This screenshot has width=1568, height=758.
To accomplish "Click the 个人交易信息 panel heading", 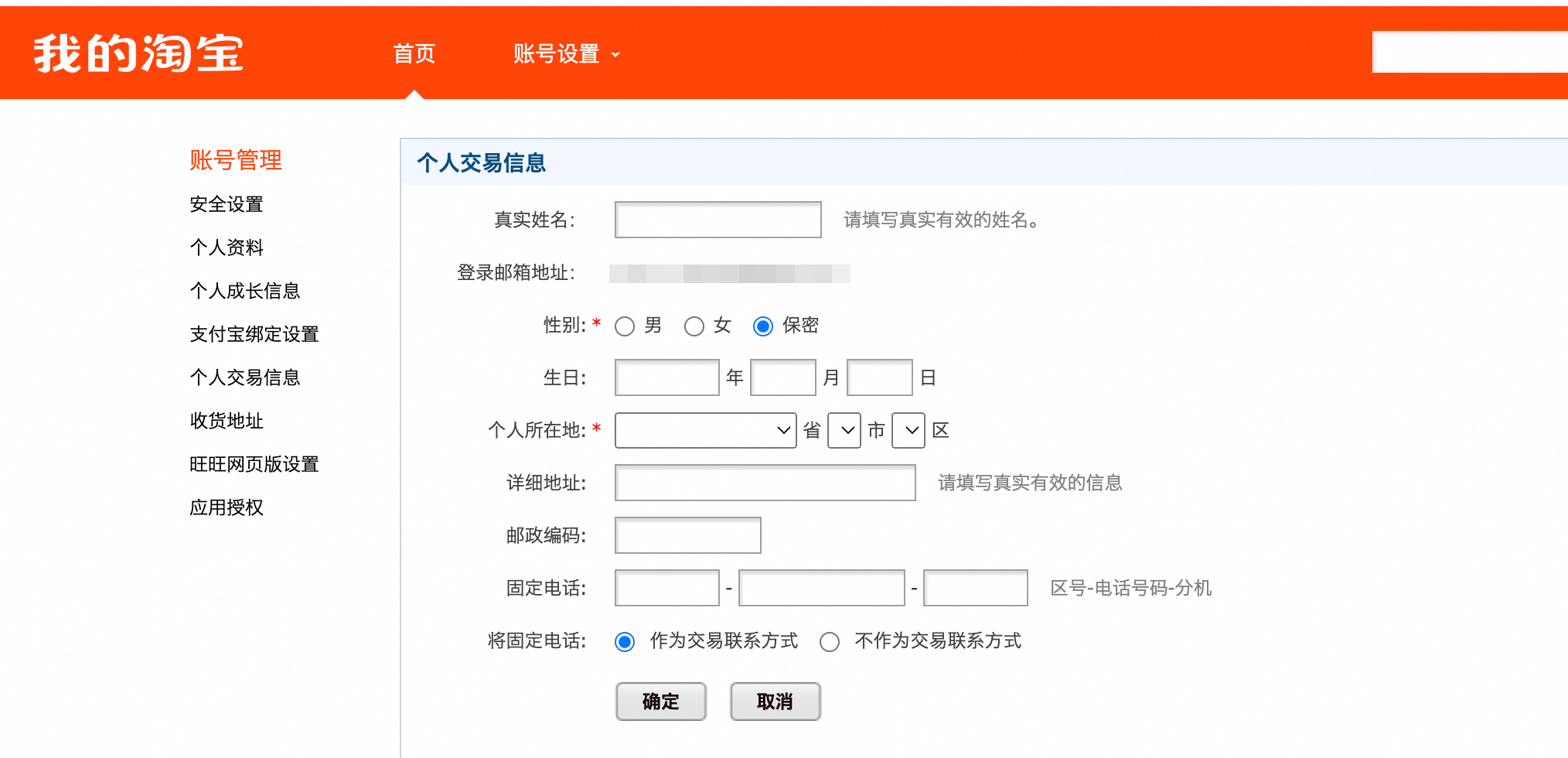I will point(481,162).
